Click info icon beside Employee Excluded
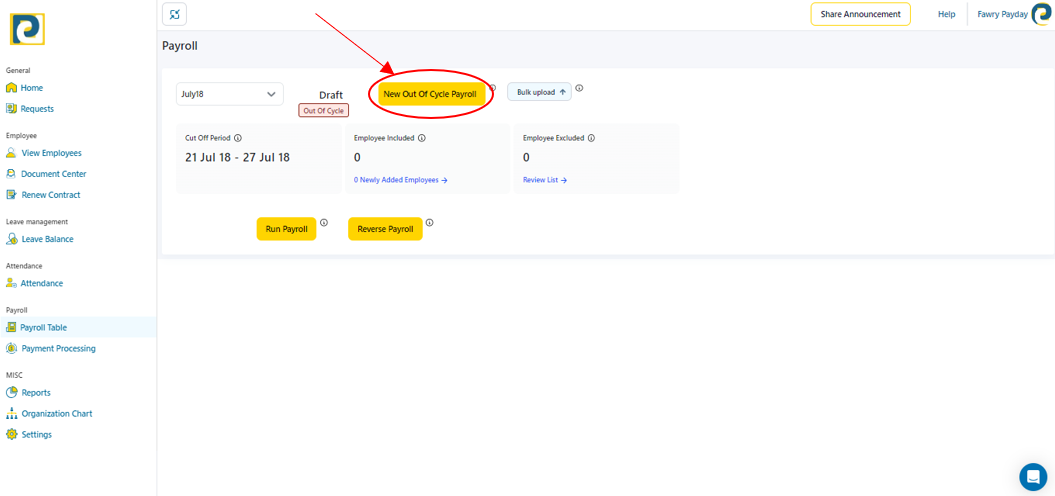Viewport: 1055px width, 496px height. coord(591,138)
